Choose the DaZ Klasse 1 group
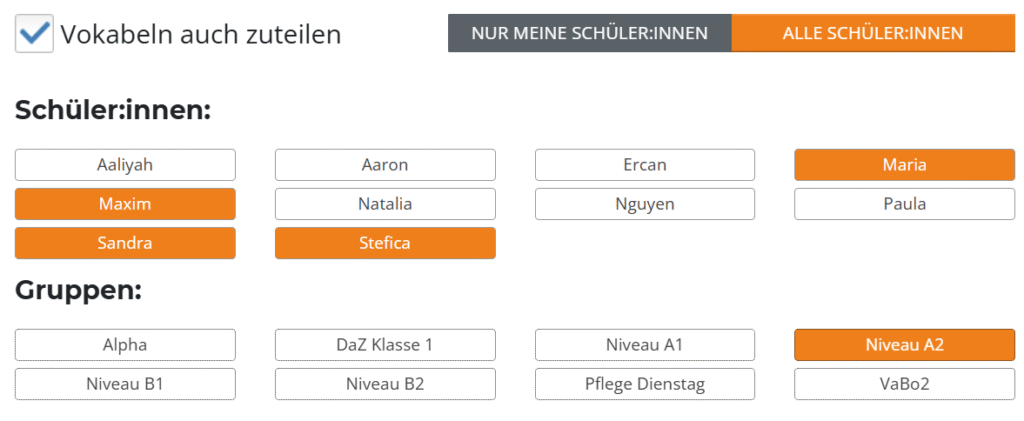1024x421 pixels. click(385, 345)
